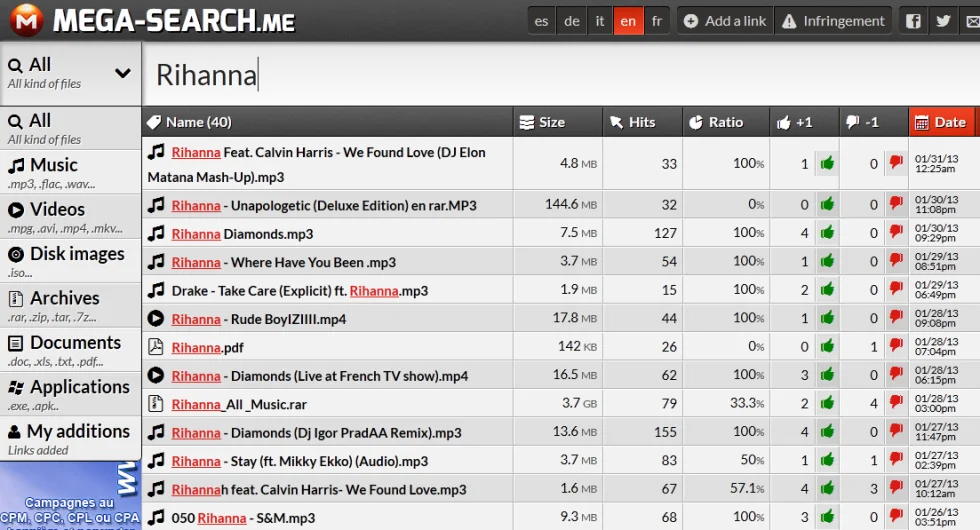Filter results by Applications

pos(70,394)
